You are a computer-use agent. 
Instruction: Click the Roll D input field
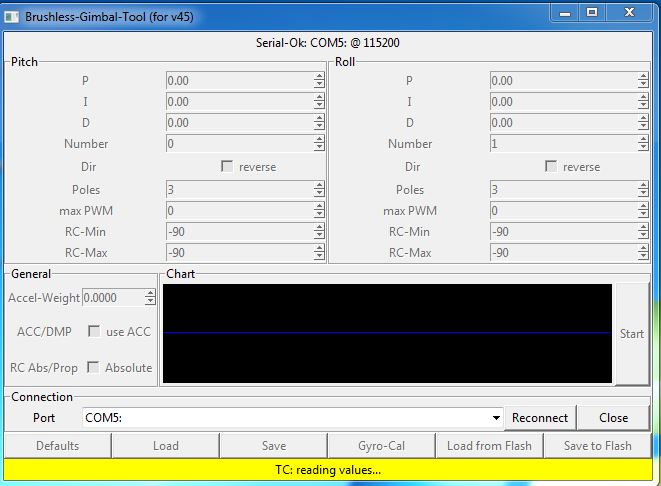pyautogui.click(x=564, y=123)
